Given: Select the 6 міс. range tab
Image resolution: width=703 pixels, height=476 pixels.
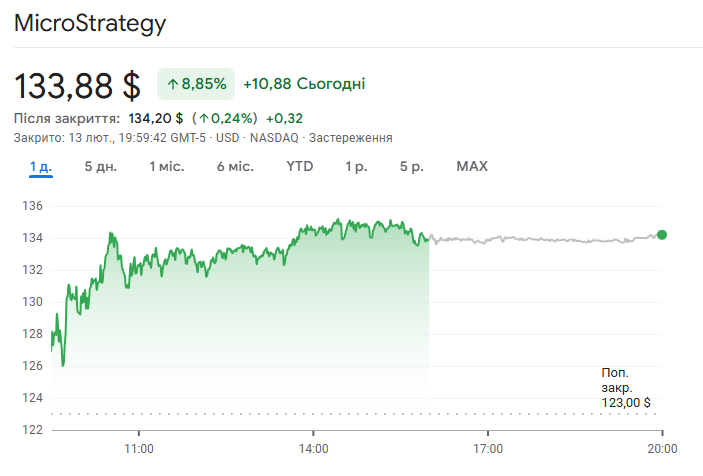Looking at the screenshot, I should coord(235,166).
